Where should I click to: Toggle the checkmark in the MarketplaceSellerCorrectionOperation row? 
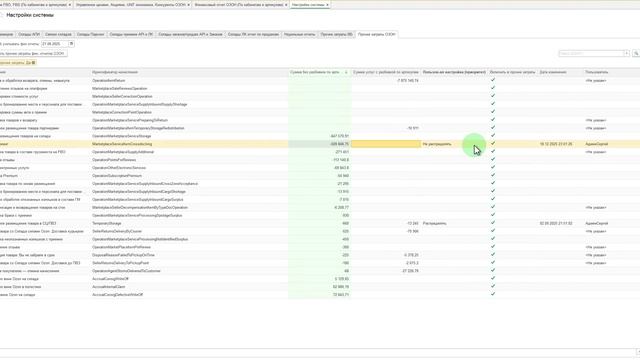493,96
